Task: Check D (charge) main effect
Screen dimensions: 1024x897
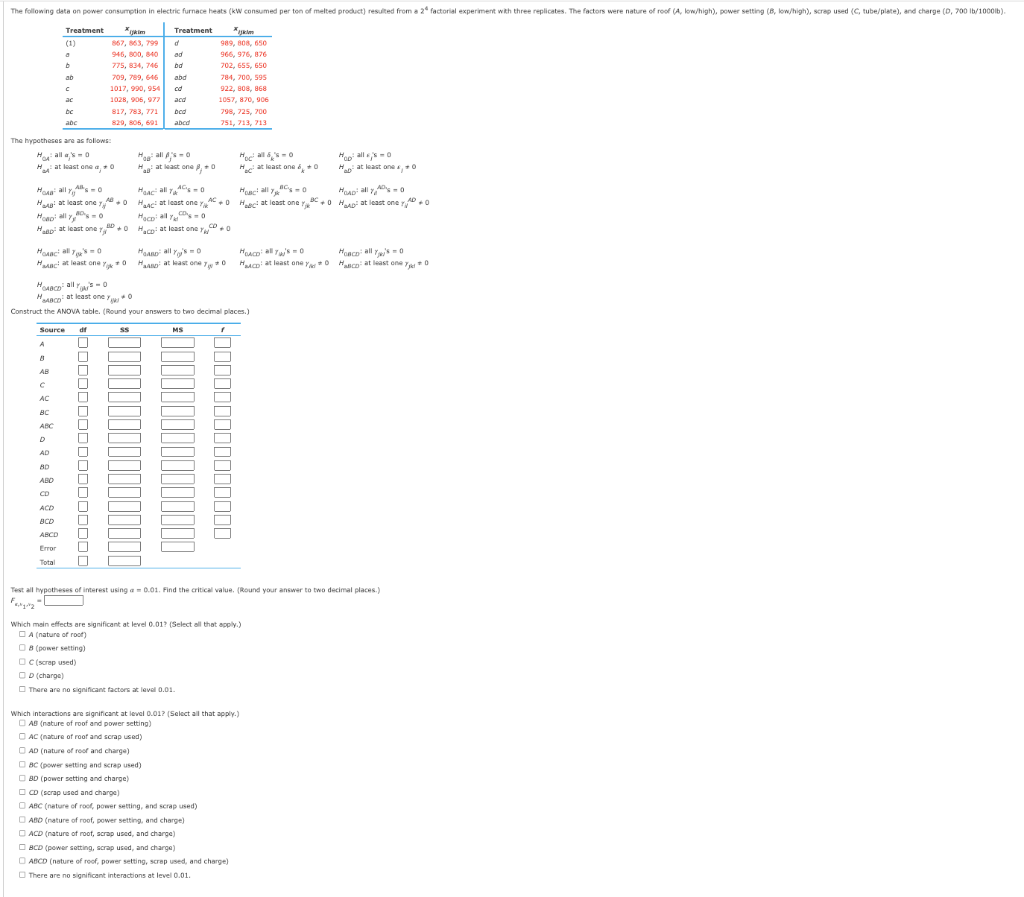Action: (22, 675)
